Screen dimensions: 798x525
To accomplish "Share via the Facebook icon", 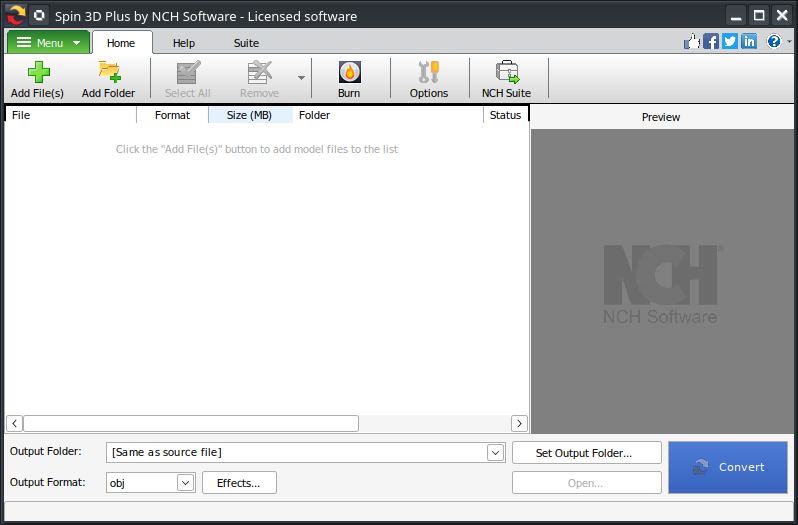I will point(711,41).
